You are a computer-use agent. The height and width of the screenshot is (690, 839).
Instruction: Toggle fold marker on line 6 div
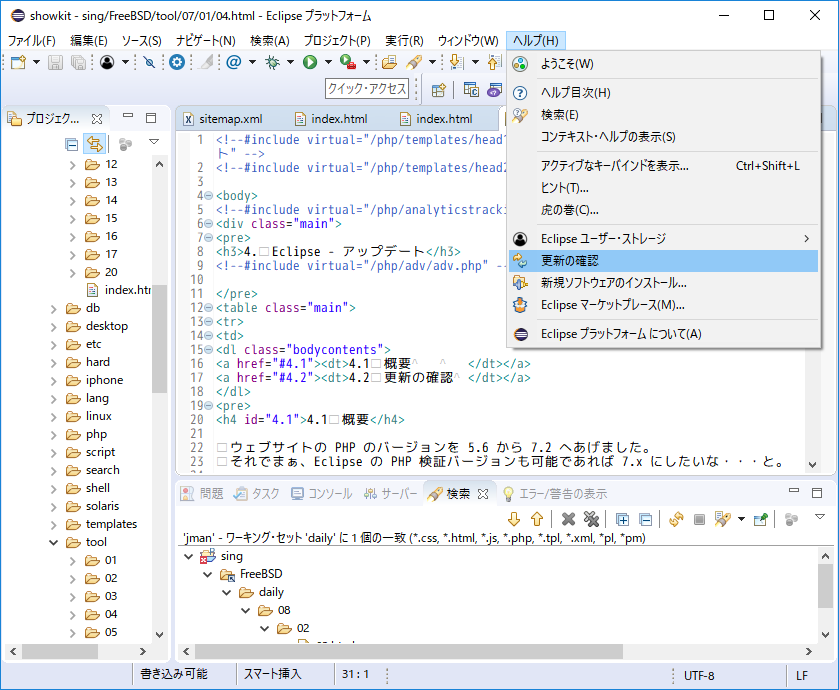[x=209, y=224]
